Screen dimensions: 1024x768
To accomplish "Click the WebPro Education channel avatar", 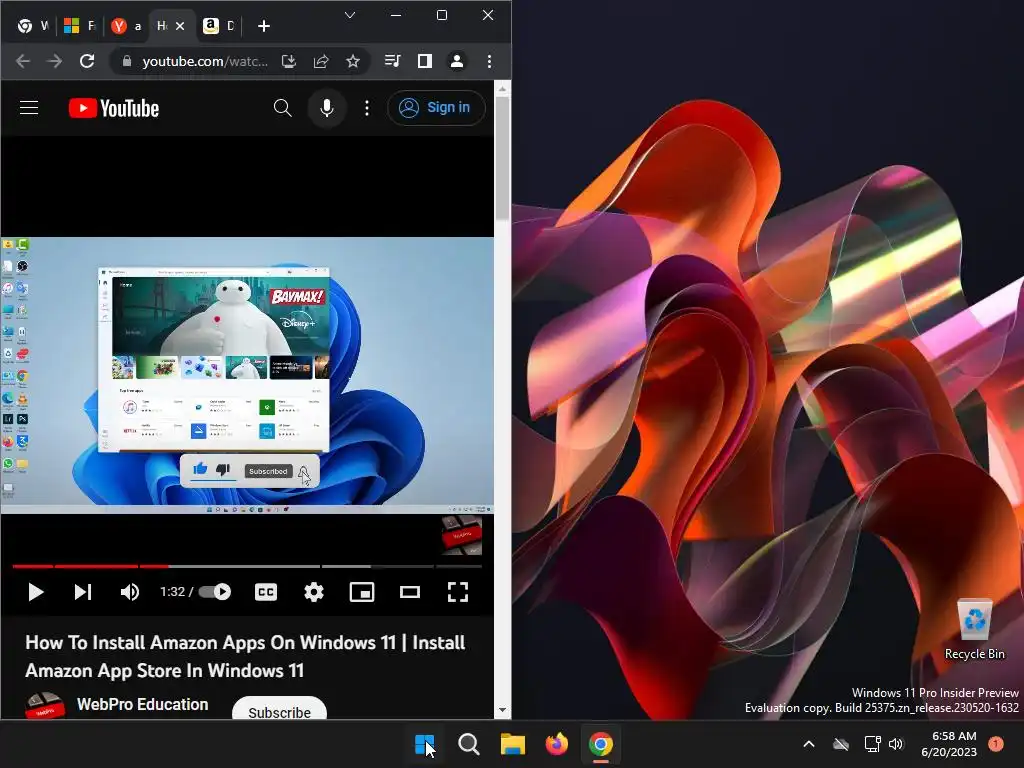I will point(44,706).
